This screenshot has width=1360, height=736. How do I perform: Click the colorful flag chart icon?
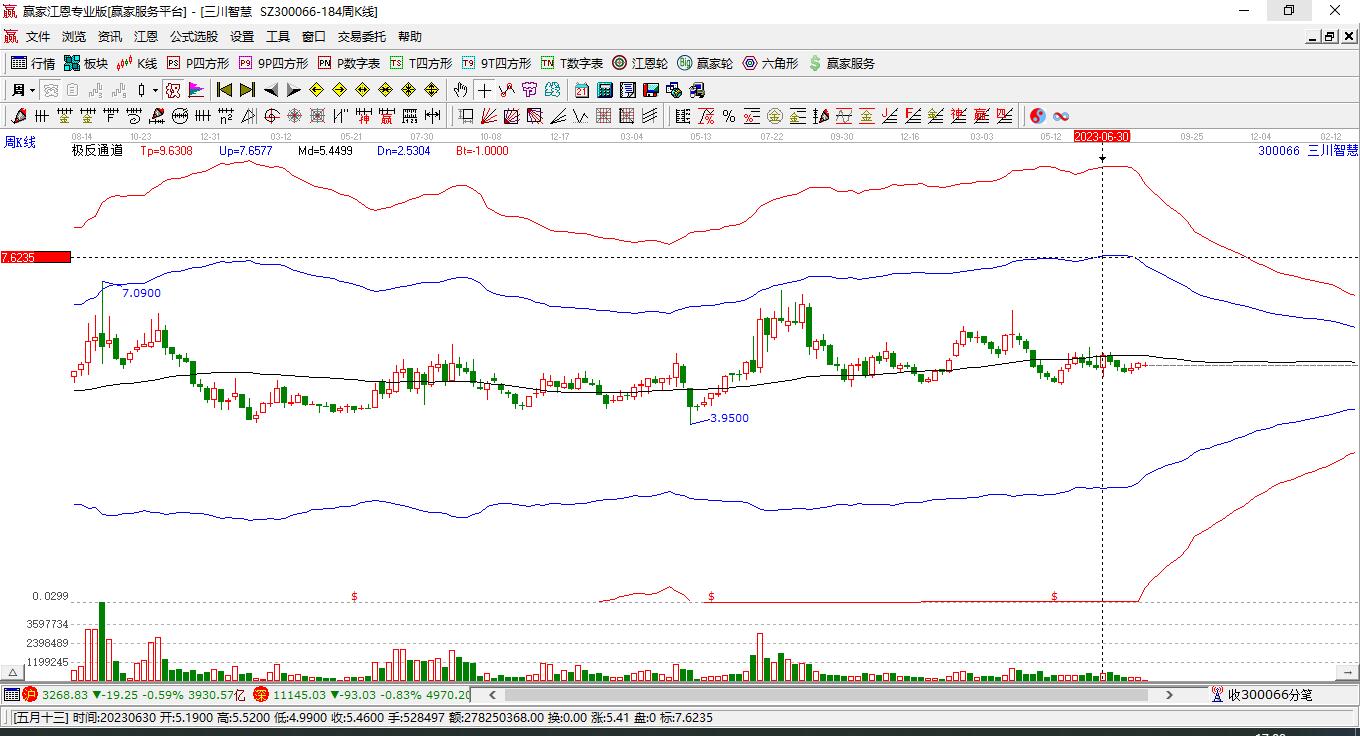point(196,90)
